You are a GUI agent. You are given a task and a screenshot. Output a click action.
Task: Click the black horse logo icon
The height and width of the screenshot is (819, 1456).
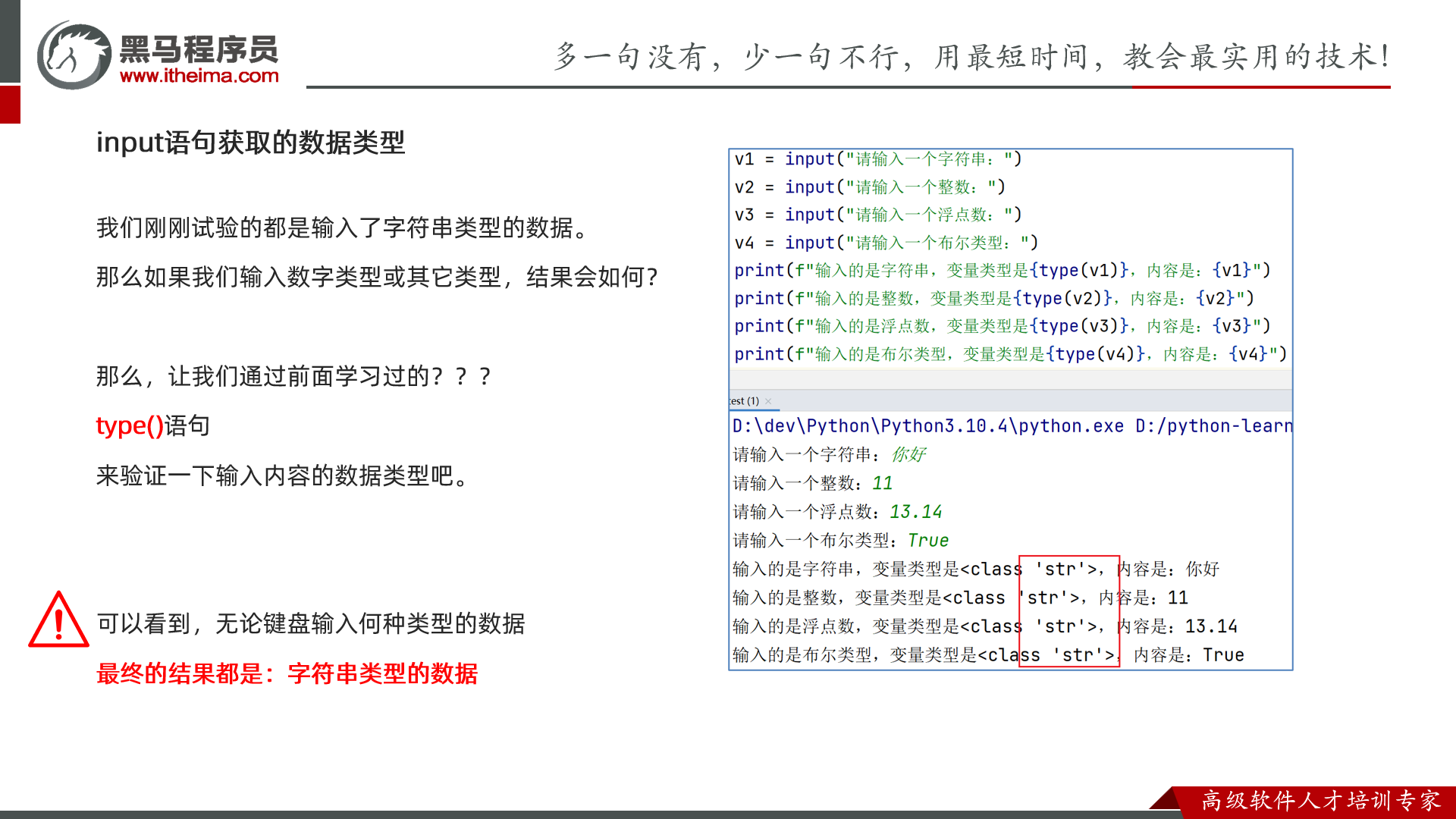74,55
